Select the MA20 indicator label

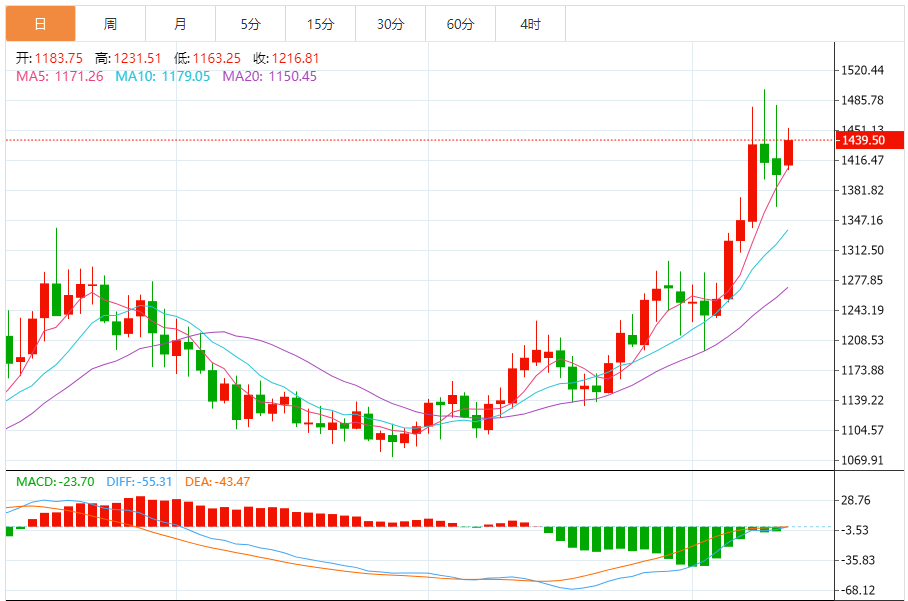(269, 76)
